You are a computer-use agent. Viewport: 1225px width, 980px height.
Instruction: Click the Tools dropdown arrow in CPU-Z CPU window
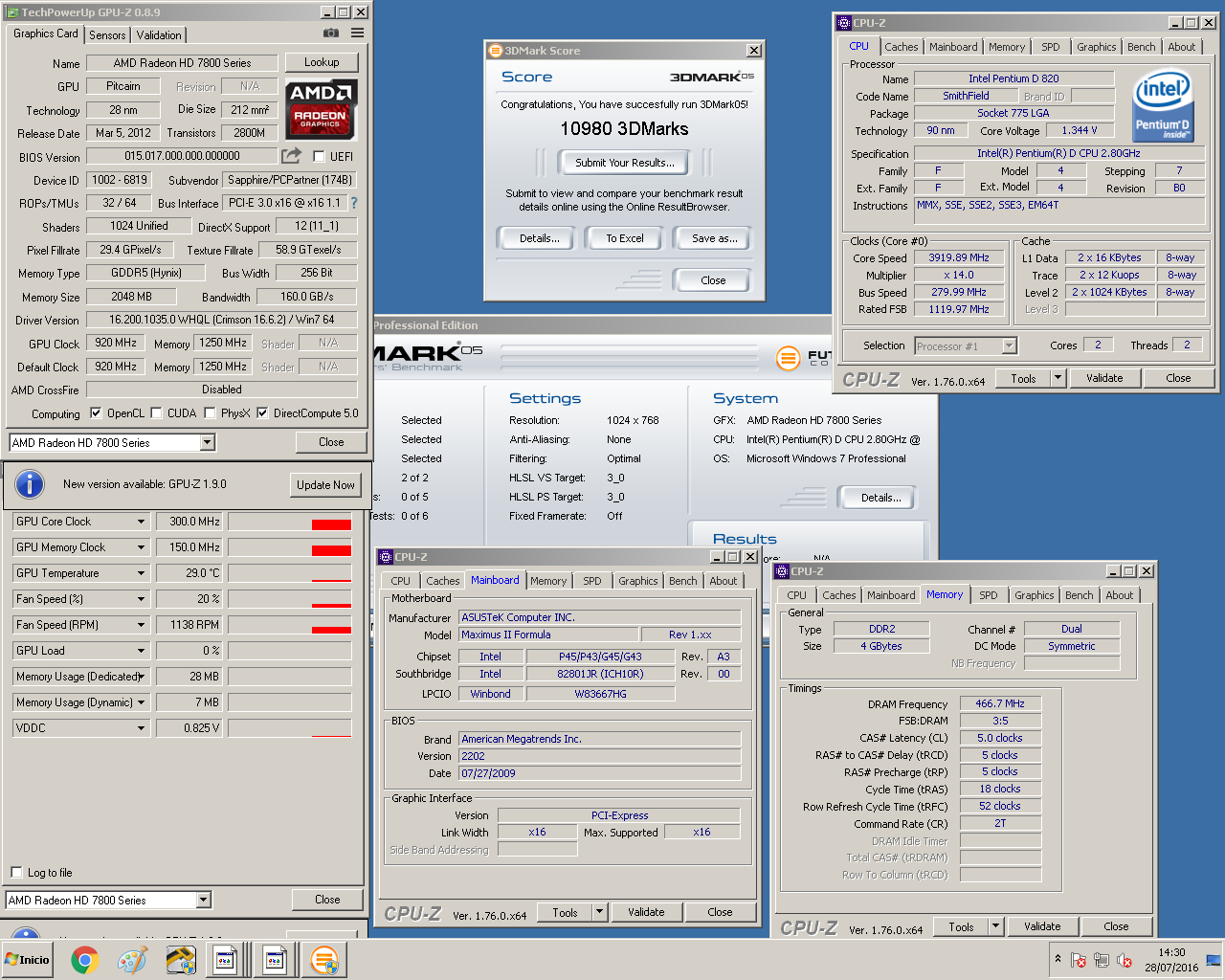pyautogui.click(x=1058, y=378)
